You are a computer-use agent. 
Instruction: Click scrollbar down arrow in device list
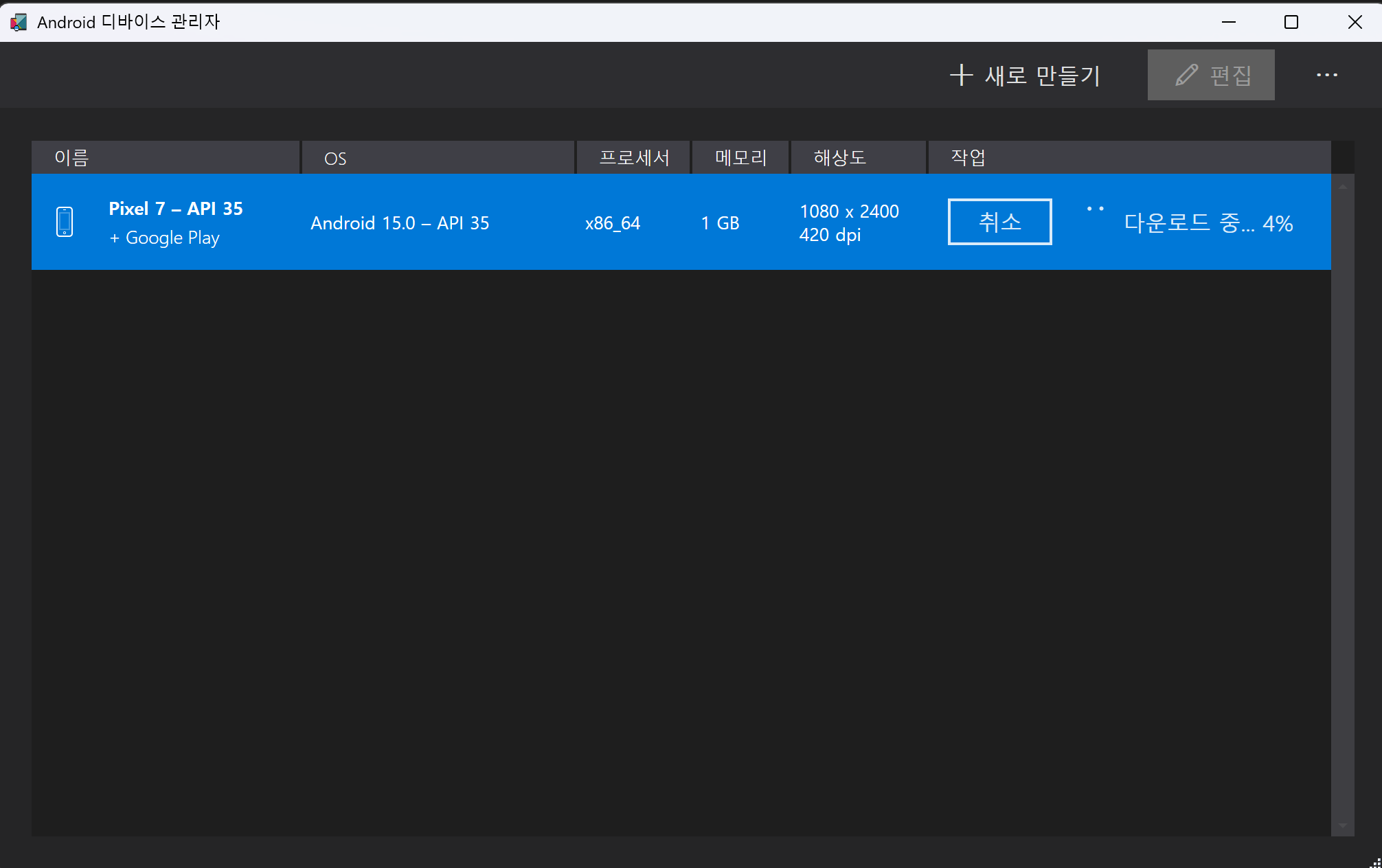[x=1342, y=825]
